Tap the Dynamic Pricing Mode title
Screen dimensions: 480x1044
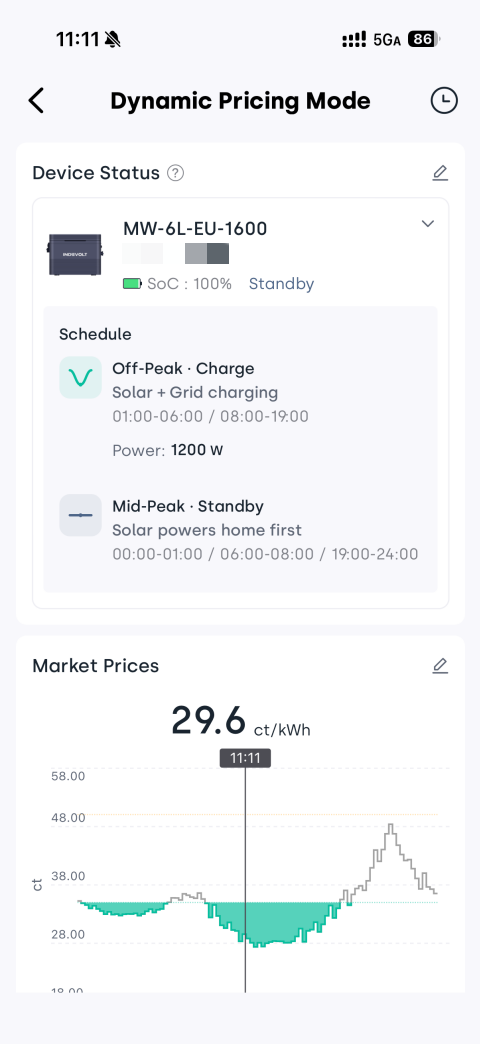coord(240,101)
